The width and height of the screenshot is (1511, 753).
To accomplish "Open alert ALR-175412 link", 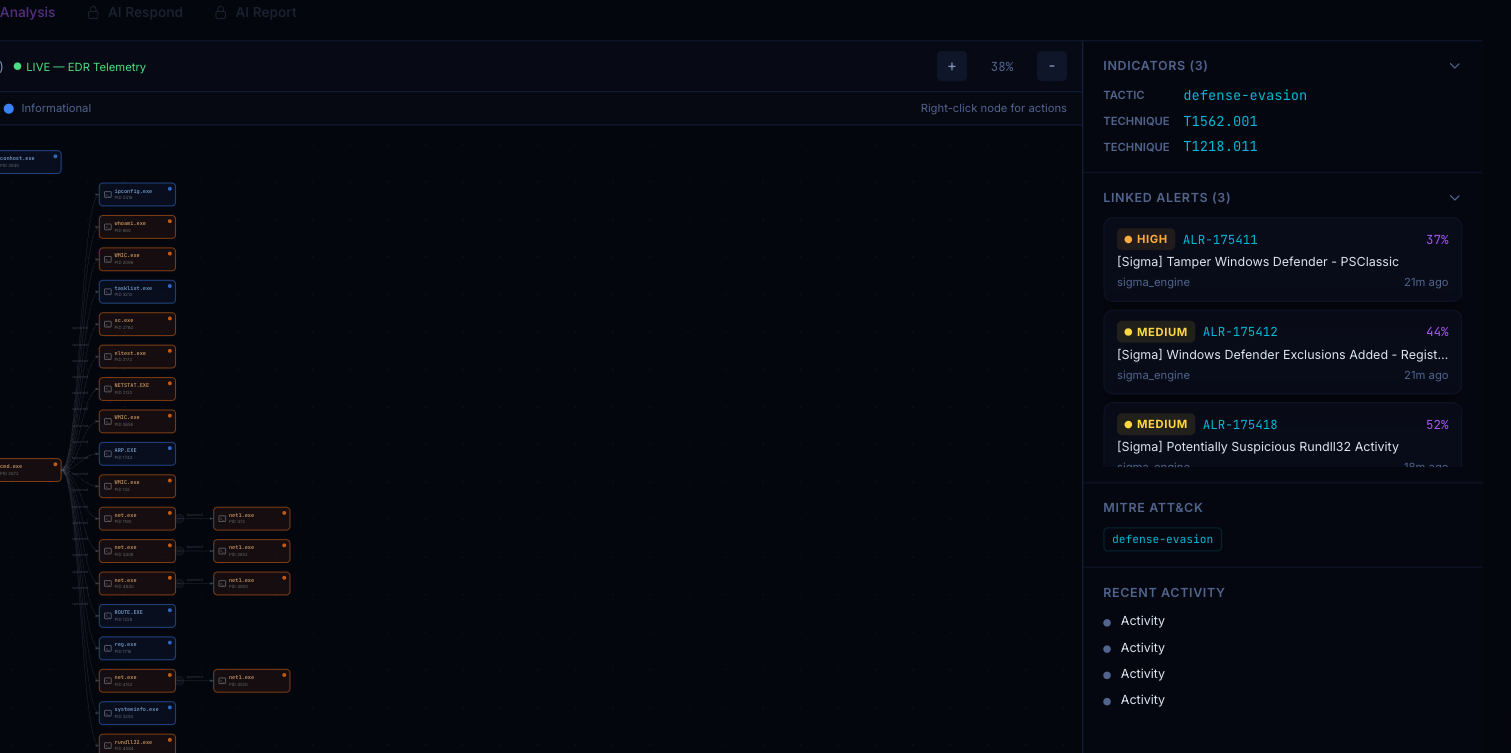I will click(x=1240, y=332).
